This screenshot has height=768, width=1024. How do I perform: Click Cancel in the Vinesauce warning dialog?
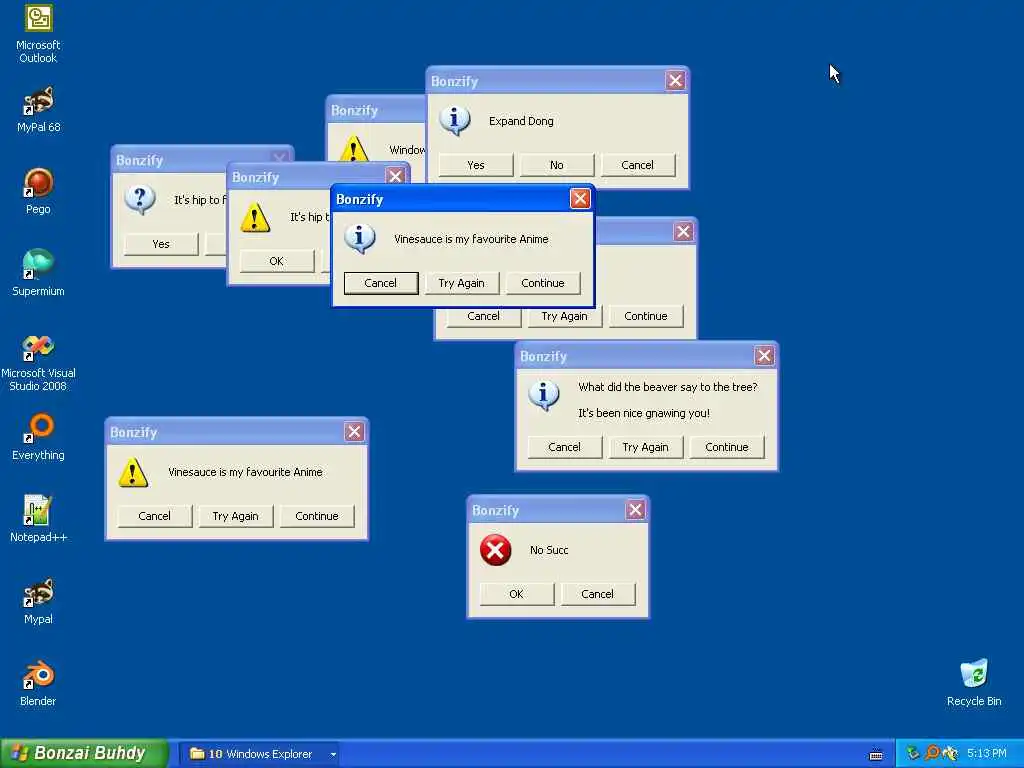[x=155, y=516]
